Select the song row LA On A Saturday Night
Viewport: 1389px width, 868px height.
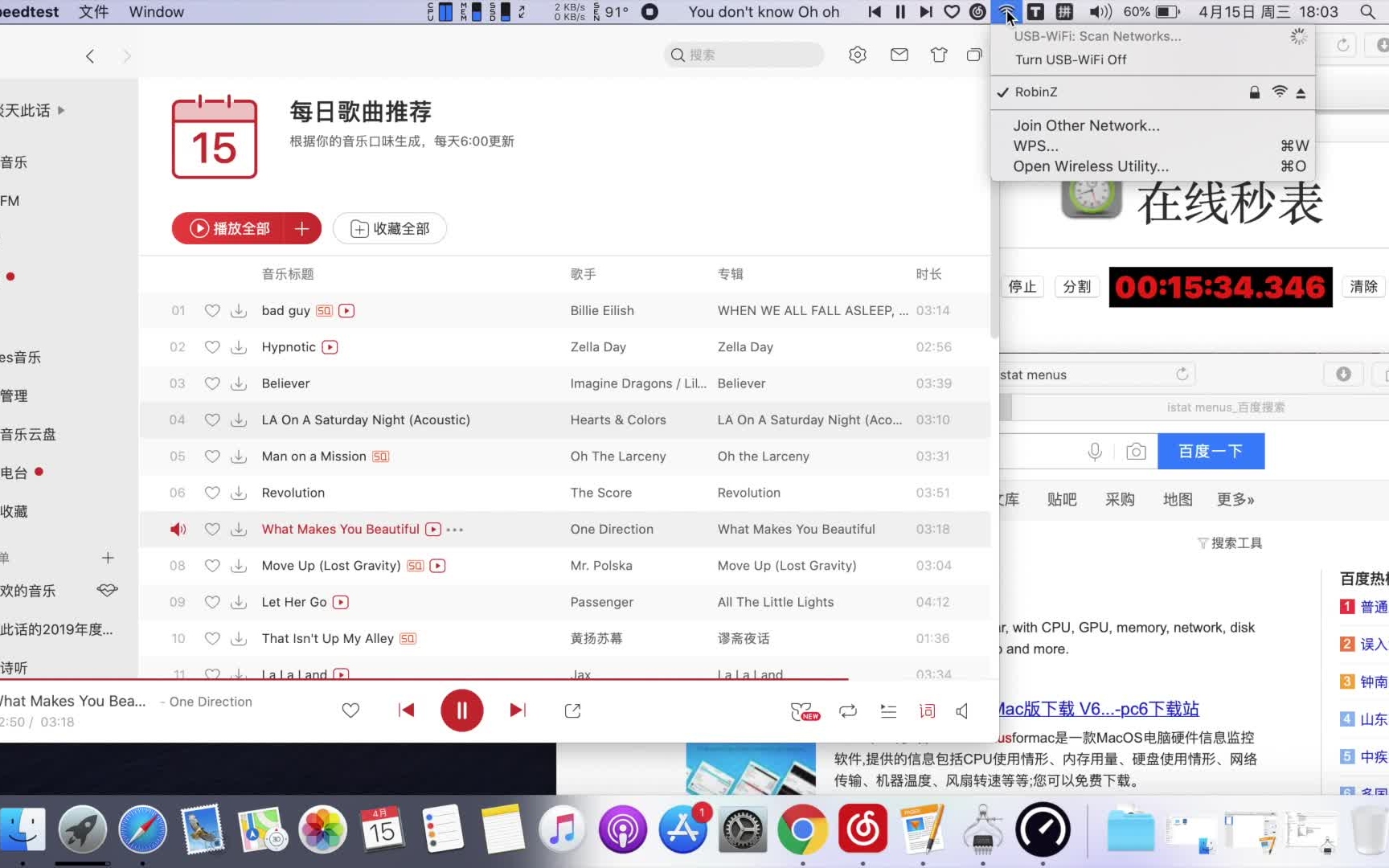[565, 420]
